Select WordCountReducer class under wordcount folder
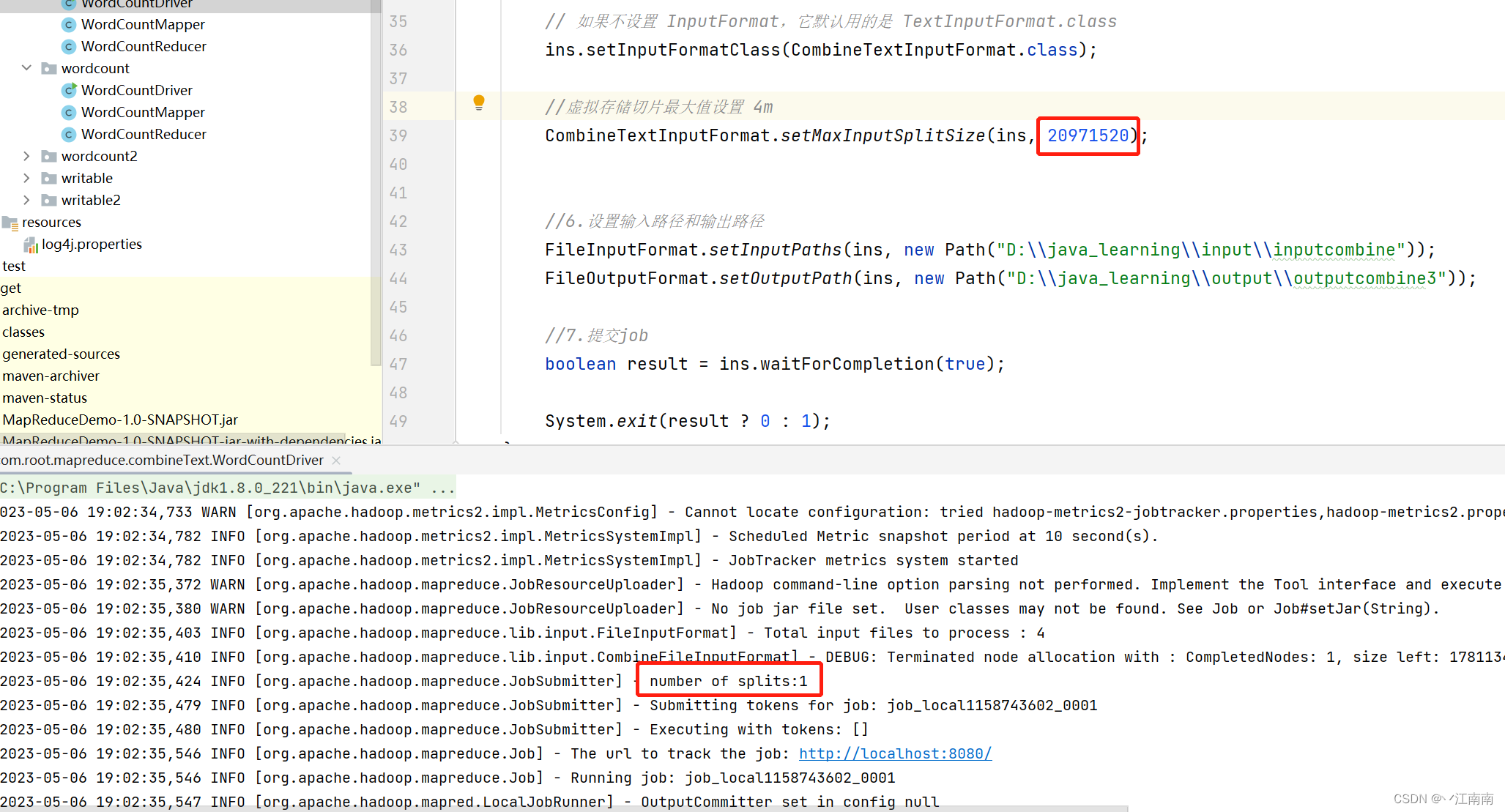The height and width of the screenshot is (812, 1505). coord(144,134)
